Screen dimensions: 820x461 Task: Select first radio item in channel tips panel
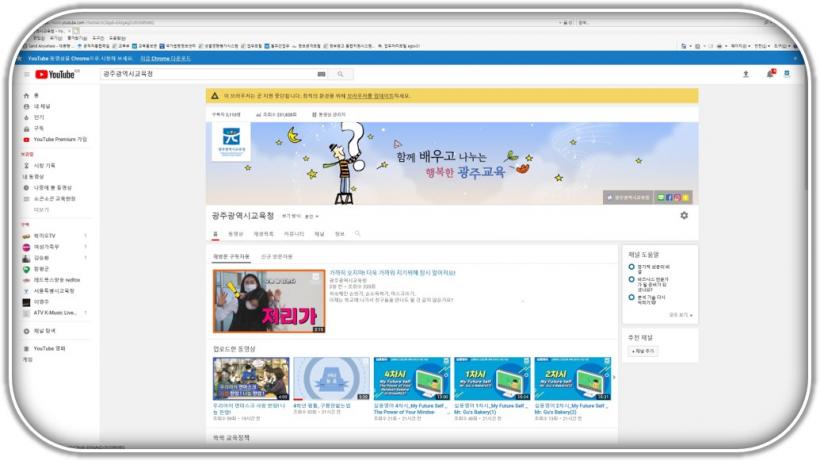632,268
